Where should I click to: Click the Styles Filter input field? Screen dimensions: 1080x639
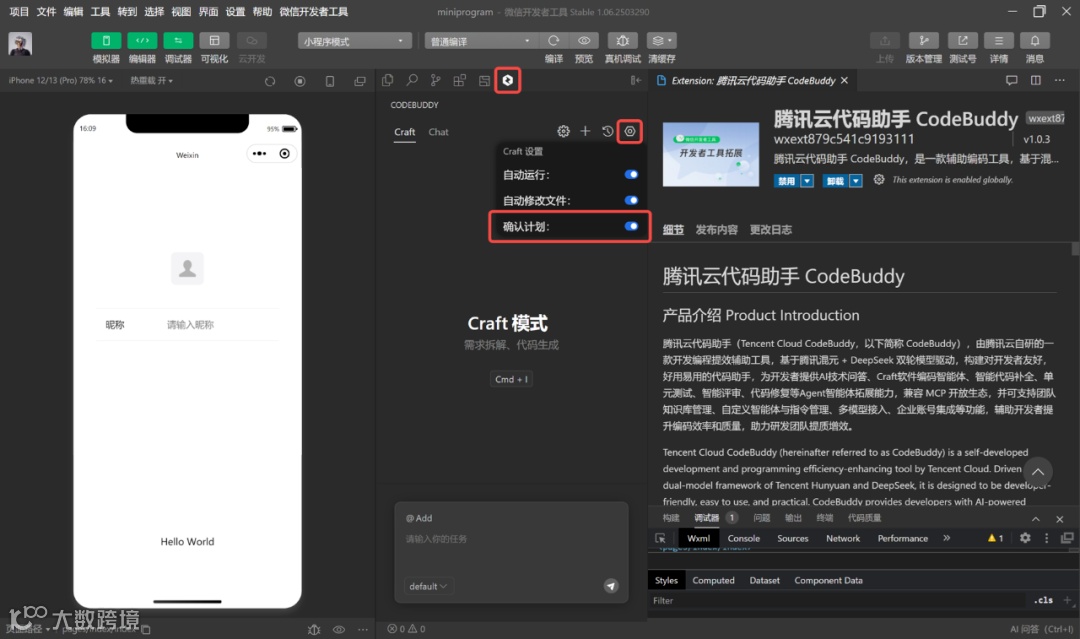pos(837,600)
